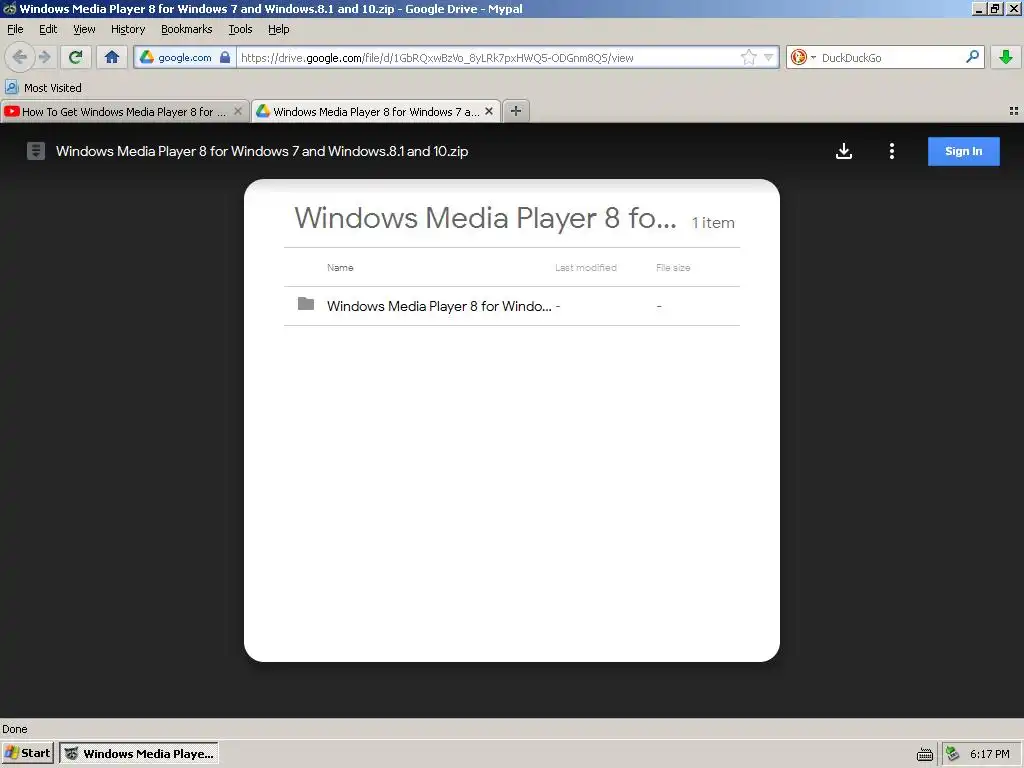This screenshot has height=768, width=1024.
Task: Sort by the Name column header
Action: pyautogui.click(x=340, y=268)
